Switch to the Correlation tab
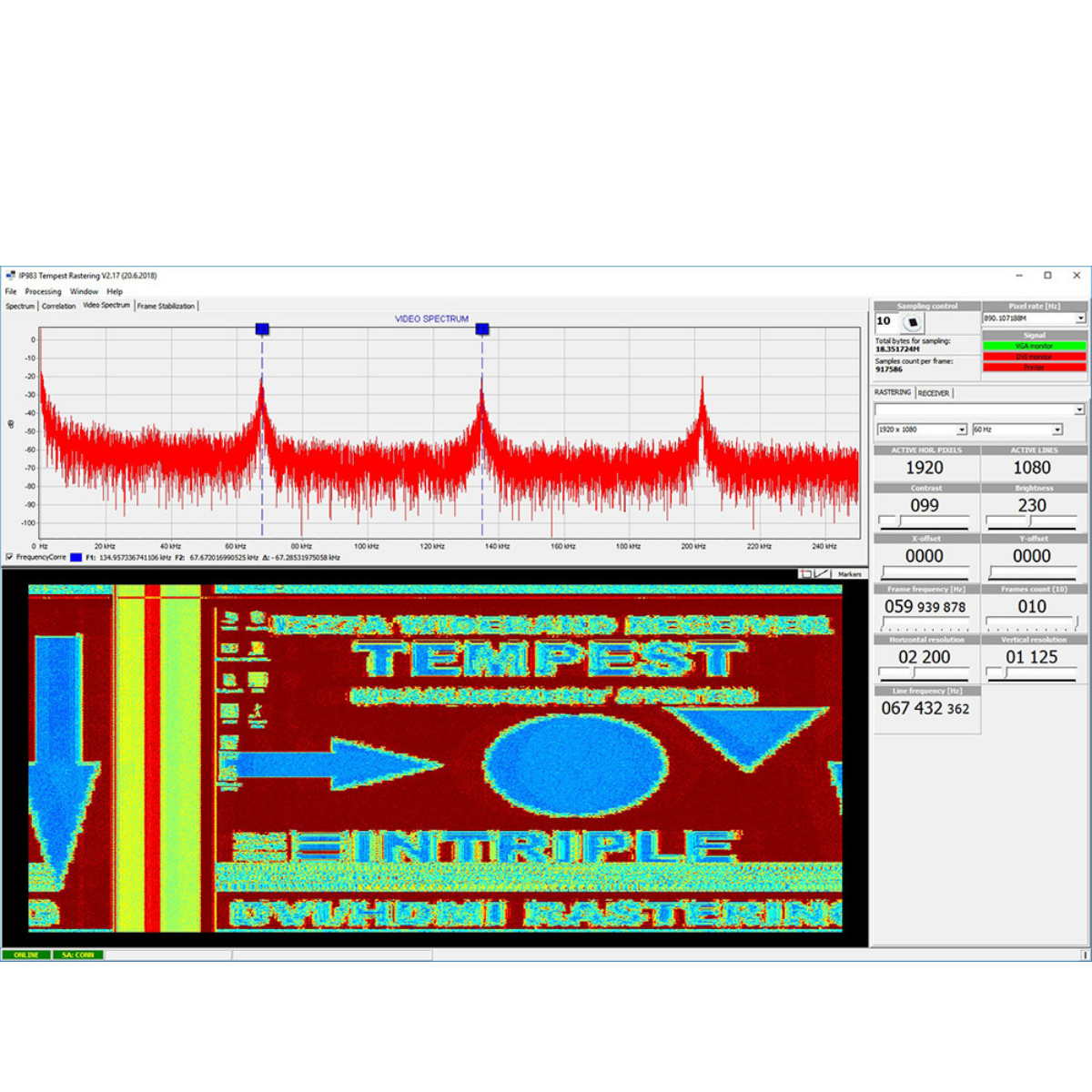Screen dimensions: 1092x1092 pyautogui.click(x=58, y=306)
